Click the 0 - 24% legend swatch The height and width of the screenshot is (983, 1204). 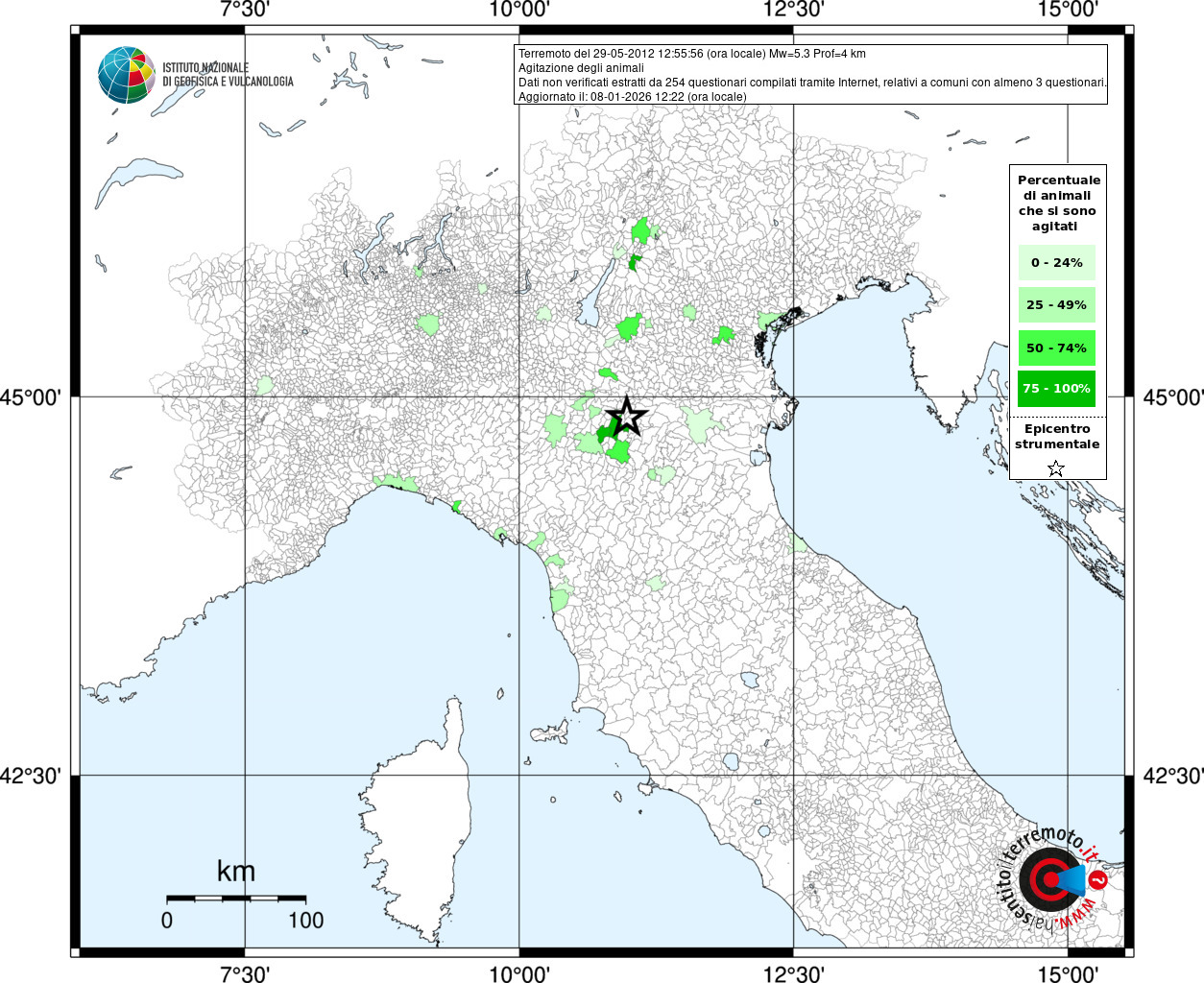click(x=1057, y=263)
